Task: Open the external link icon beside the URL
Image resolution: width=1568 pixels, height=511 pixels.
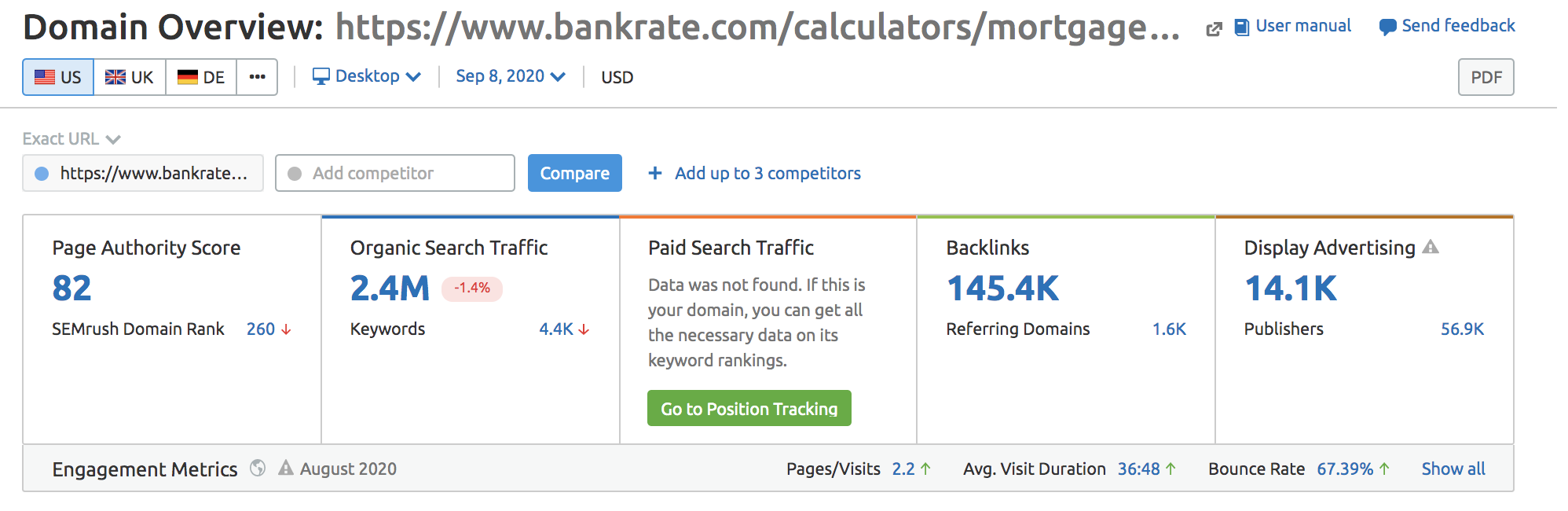Action: [x=1214, y=29]
